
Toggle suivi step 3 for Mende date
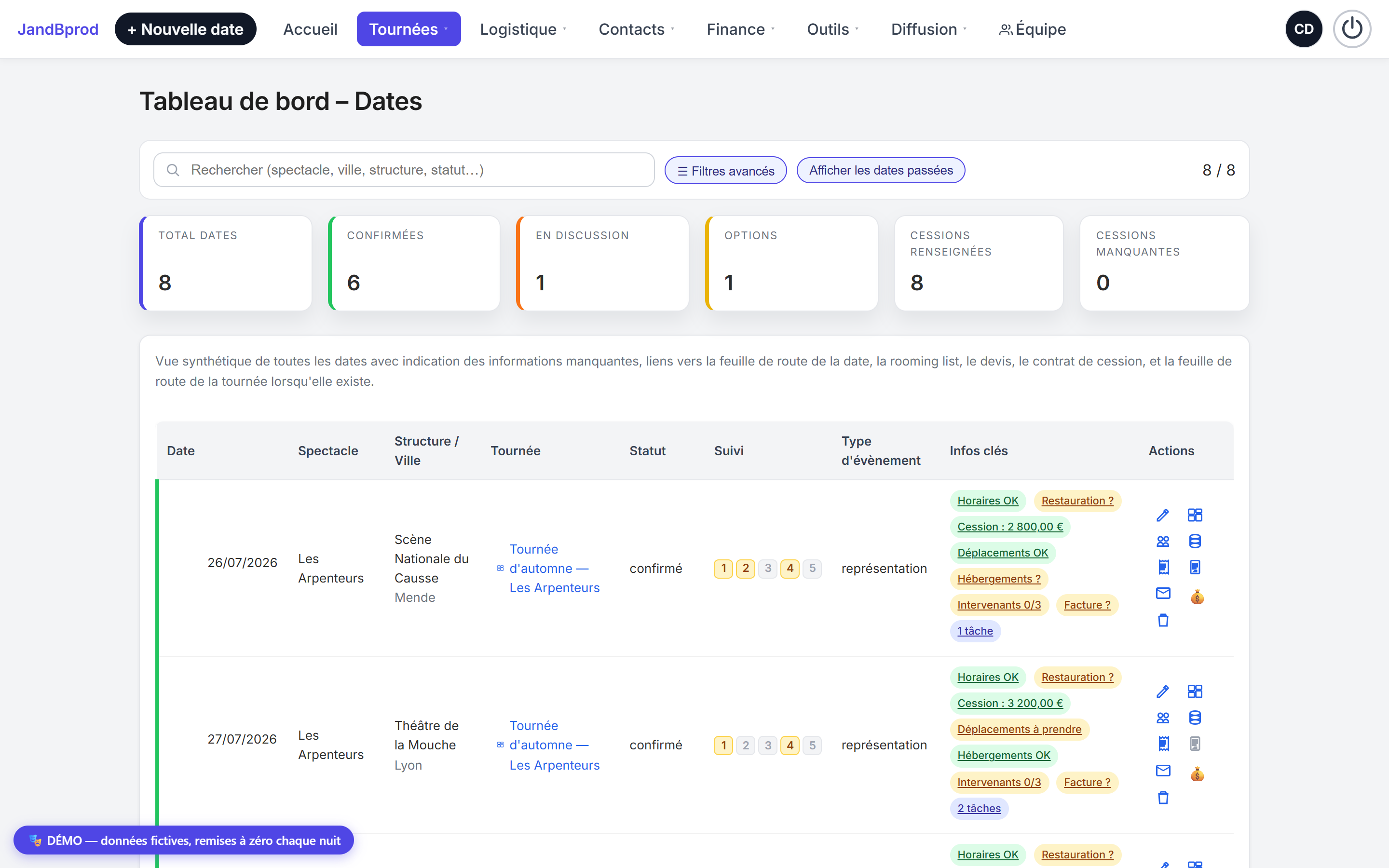click(x=768, y=569)
